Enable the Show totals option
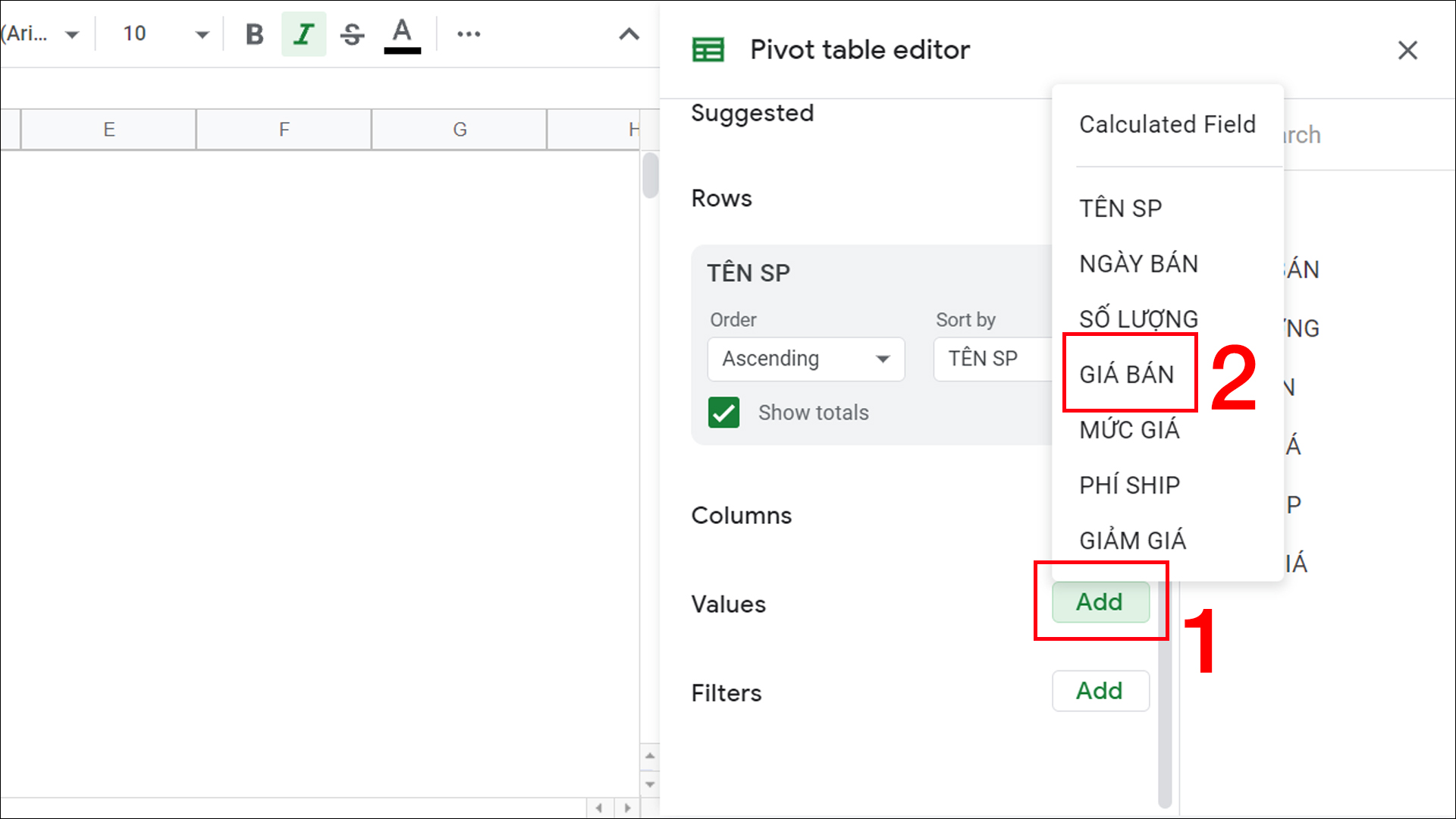Image resolution: width=1456 pixels, height=819 pixels. [x=723, y=411]
